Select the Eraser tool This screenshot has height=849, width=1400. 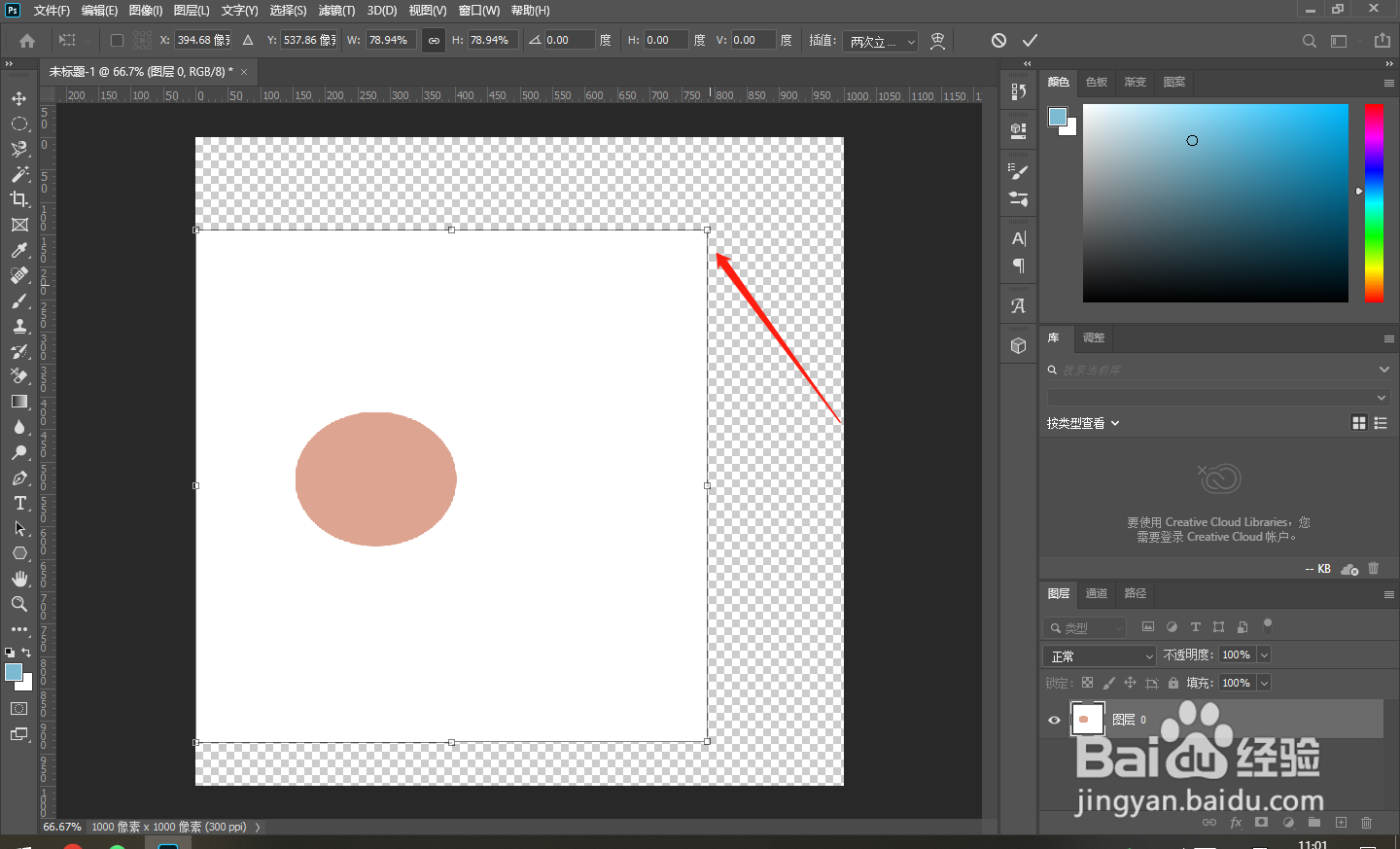click(19, 376)
